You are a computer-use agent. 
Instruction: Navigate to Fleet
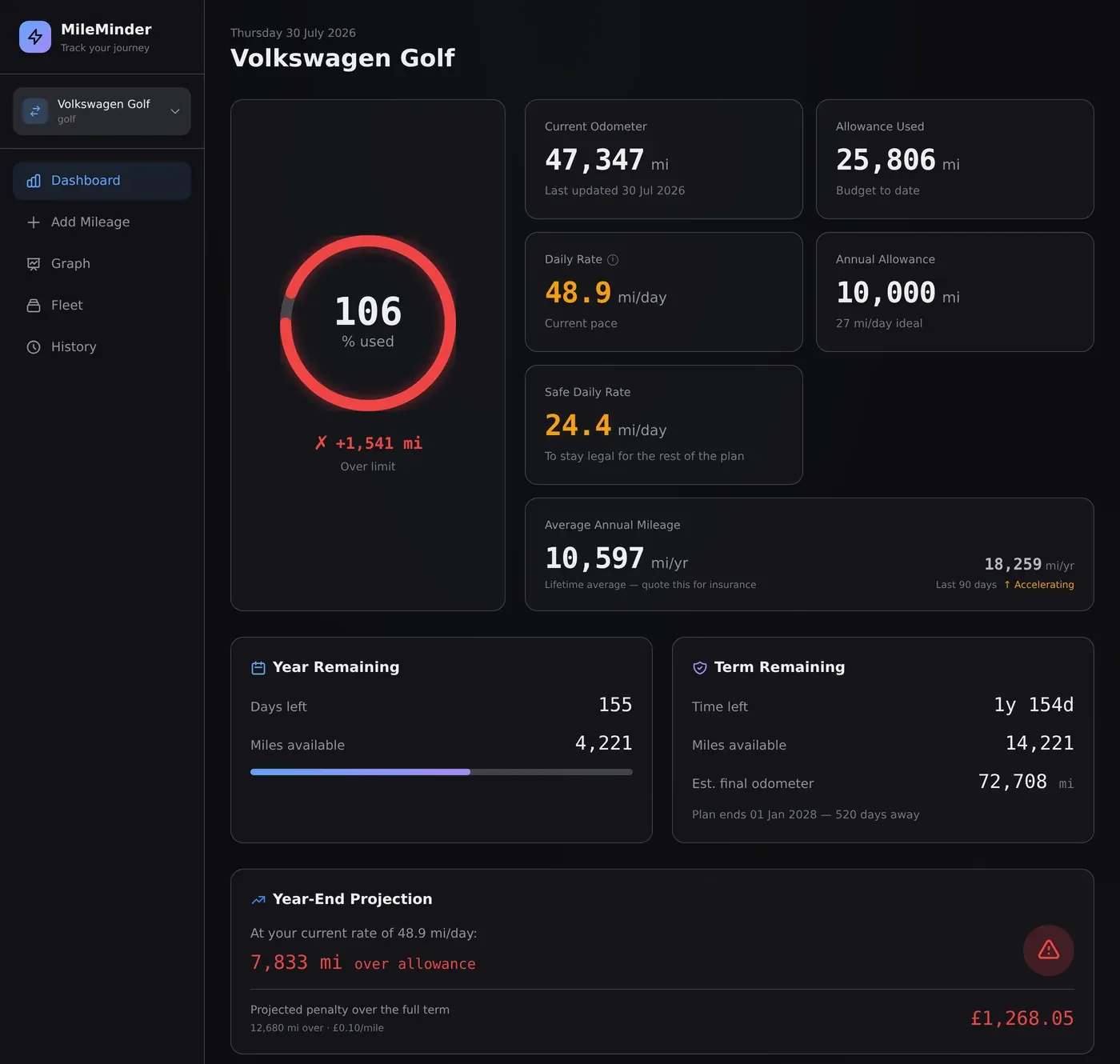coord(102,306)
